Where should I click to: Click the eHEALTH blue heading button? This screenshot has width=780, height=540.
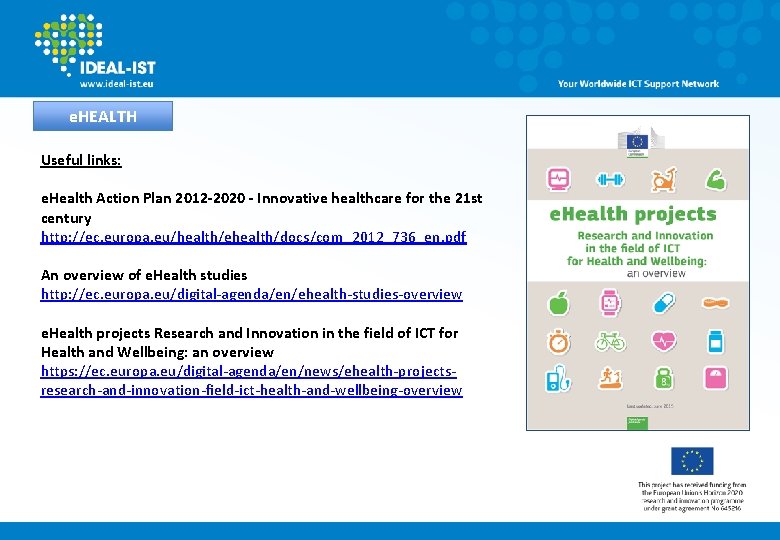(103, 116)
